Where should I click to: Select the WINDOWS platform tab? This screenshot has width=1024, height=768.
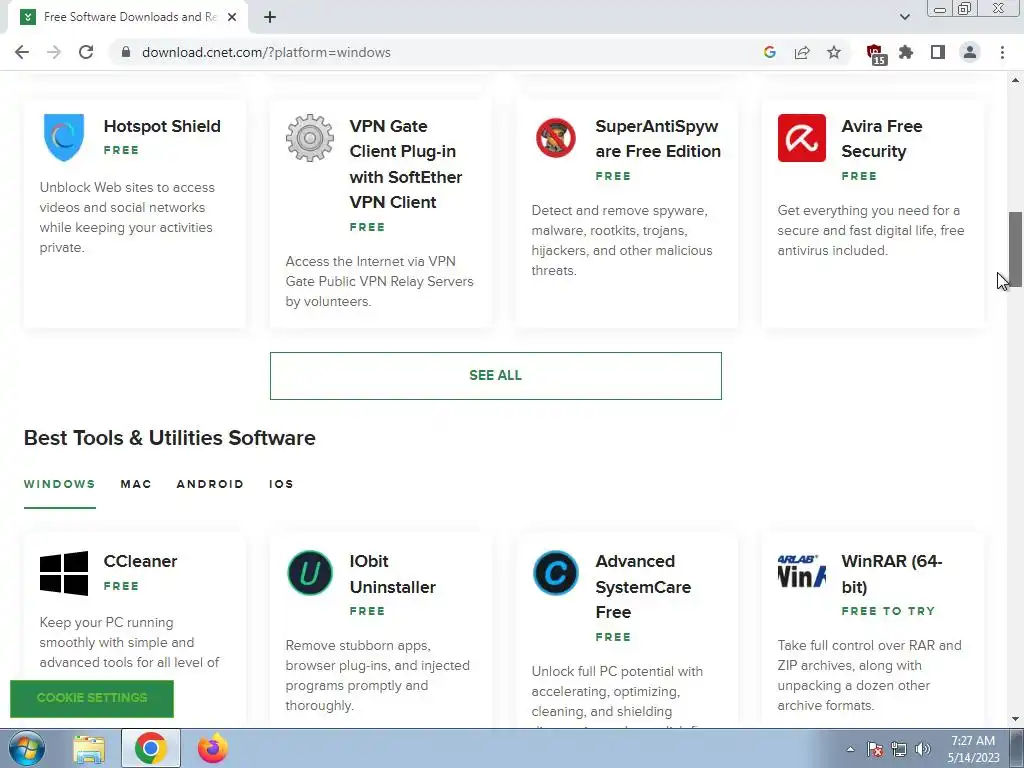[x=59, y=484]
